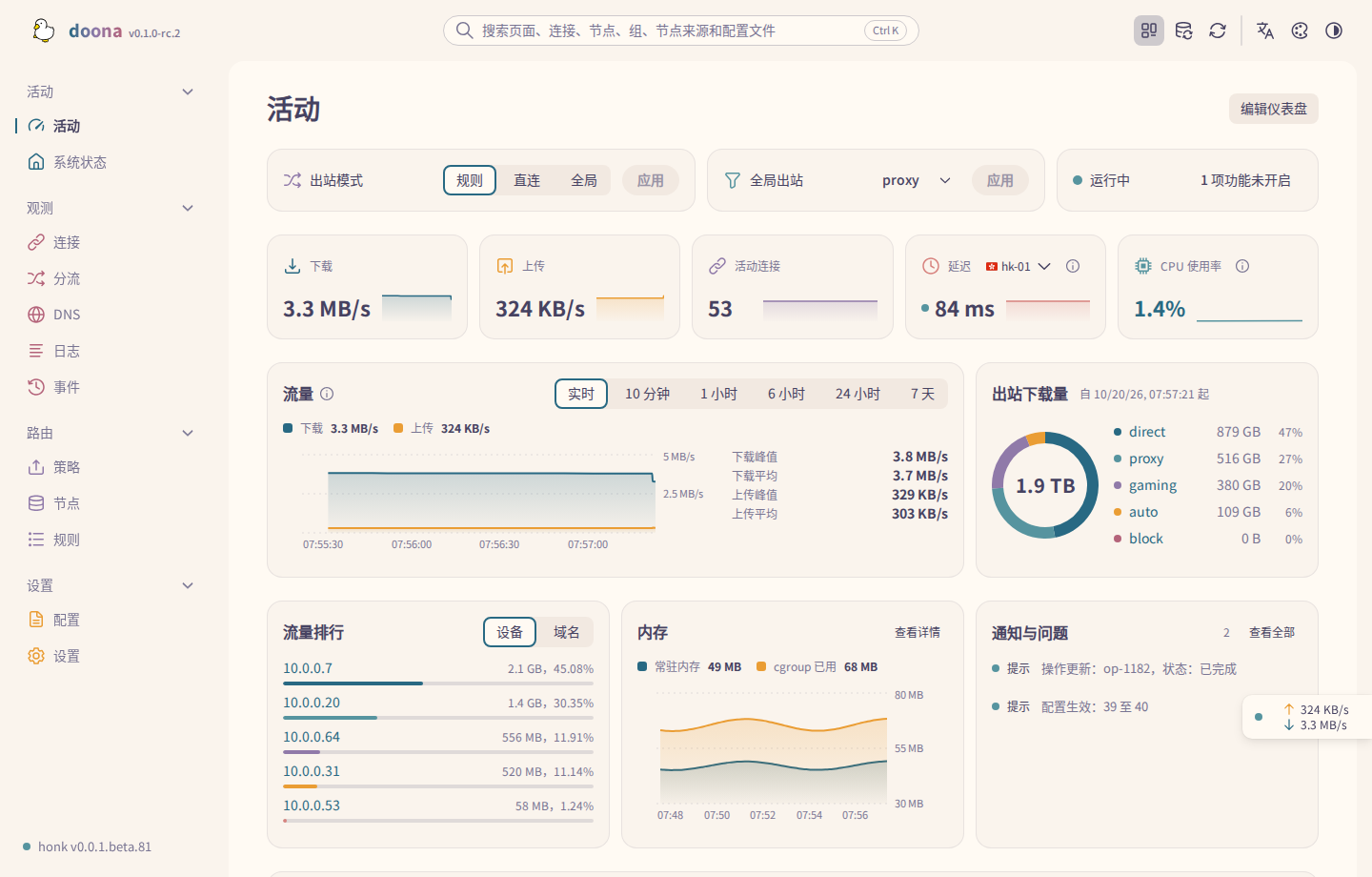The image size is (1372, 877).
Task: Click the info icon in 延迟 card
Action: pyautogui.click(x=1073, y=266)
